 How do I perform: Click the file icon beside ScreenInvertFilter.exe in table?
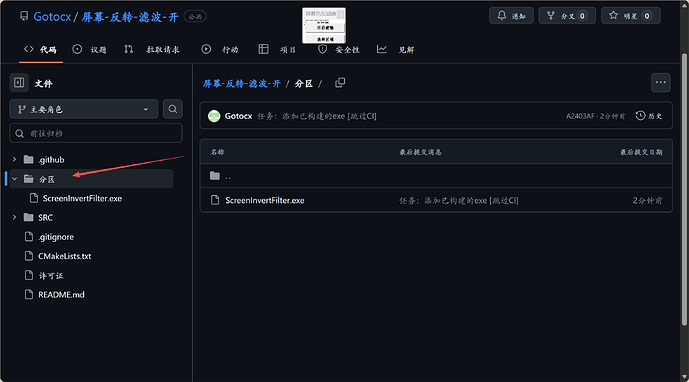click(215, 200)
